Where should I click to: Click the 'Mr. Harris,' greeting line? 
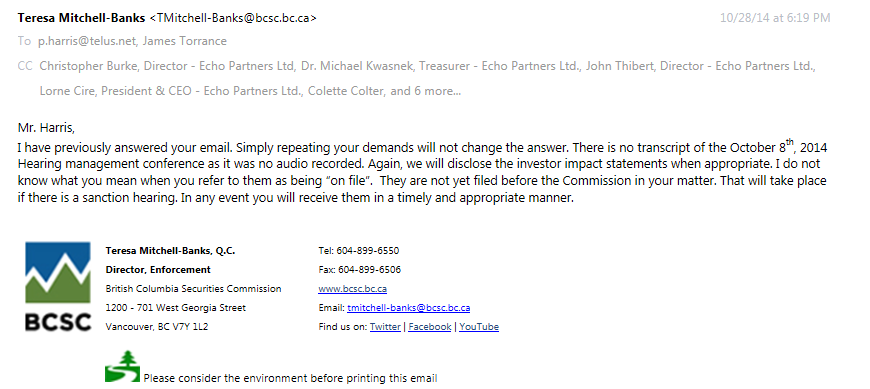click(x=46, y=128)
